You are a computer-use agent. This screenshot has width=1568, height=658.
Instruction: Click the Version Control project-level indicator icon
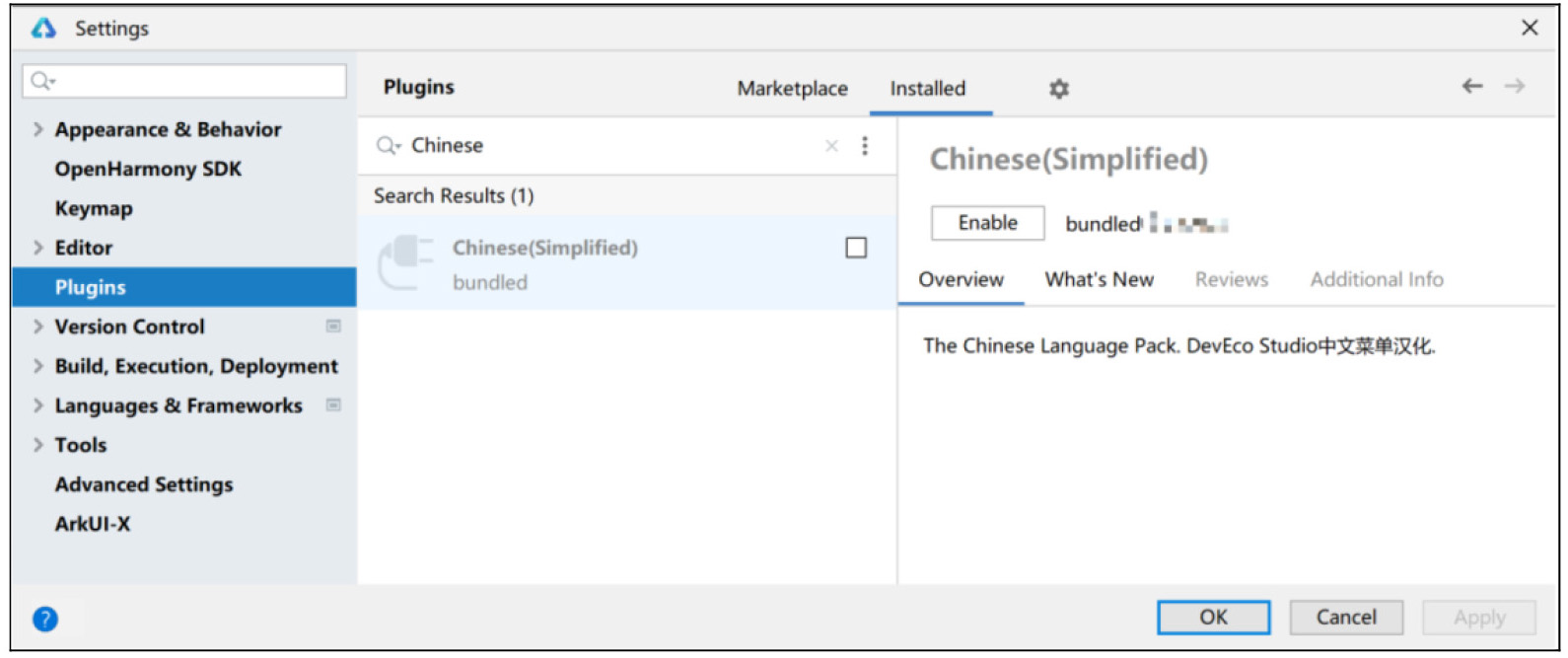click(333, 326)
